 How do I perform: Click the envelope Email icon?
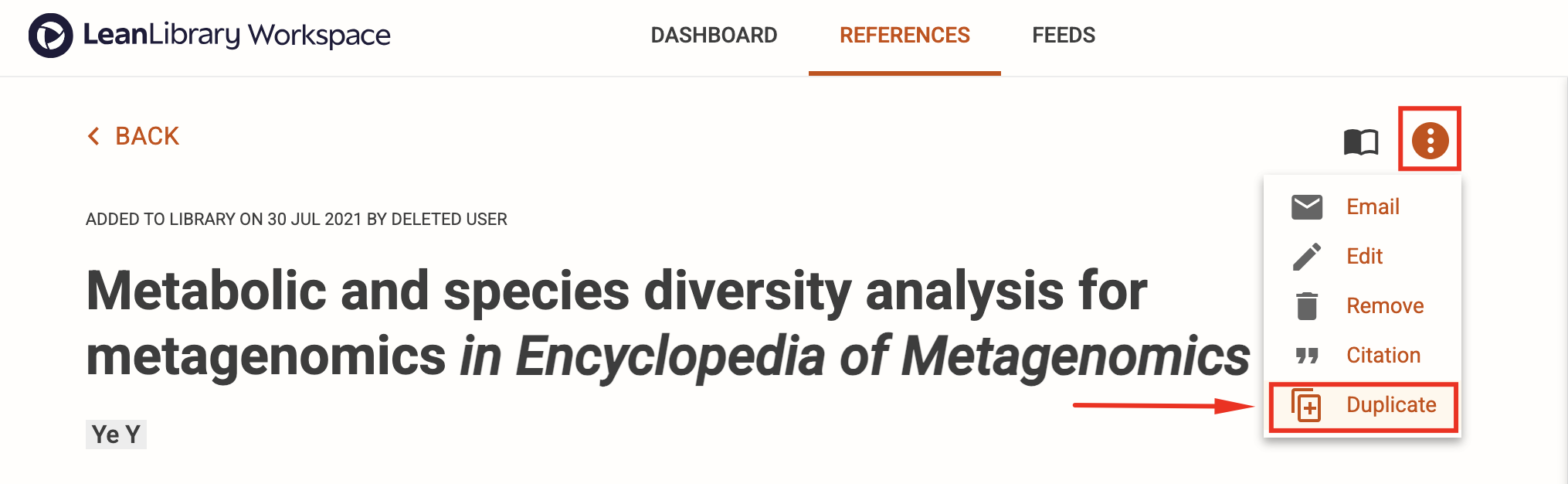1307,207
